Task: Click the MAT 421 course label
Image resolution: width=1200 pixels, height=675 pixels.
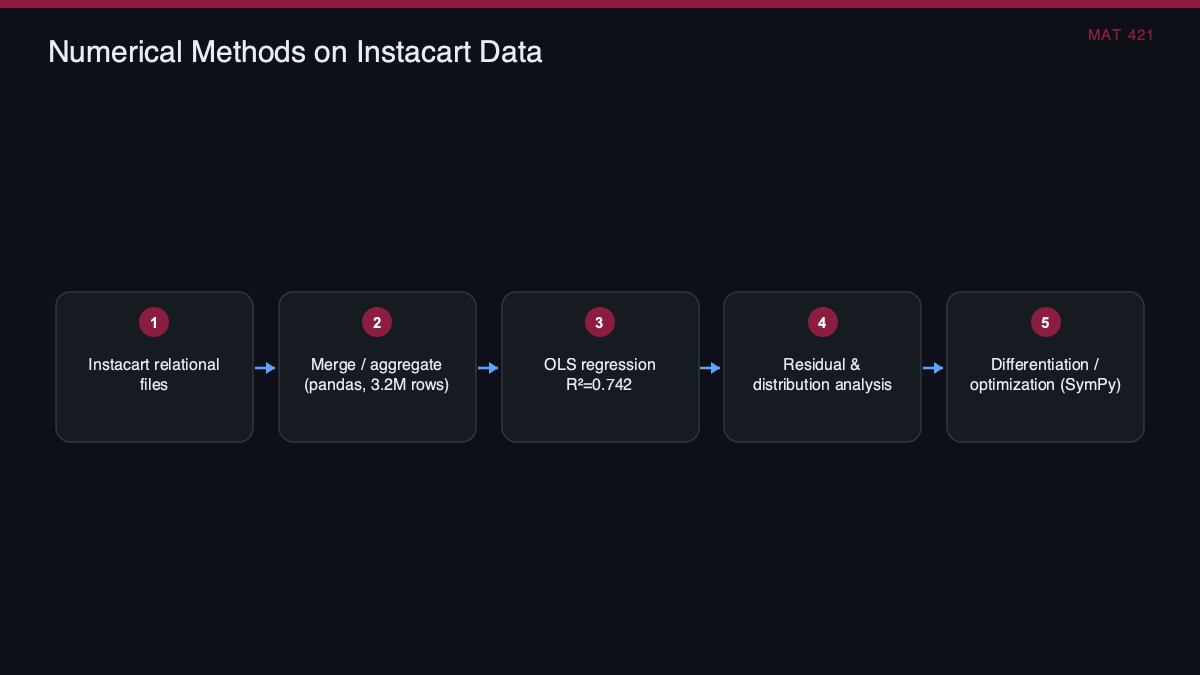Action: [1121, 35]
